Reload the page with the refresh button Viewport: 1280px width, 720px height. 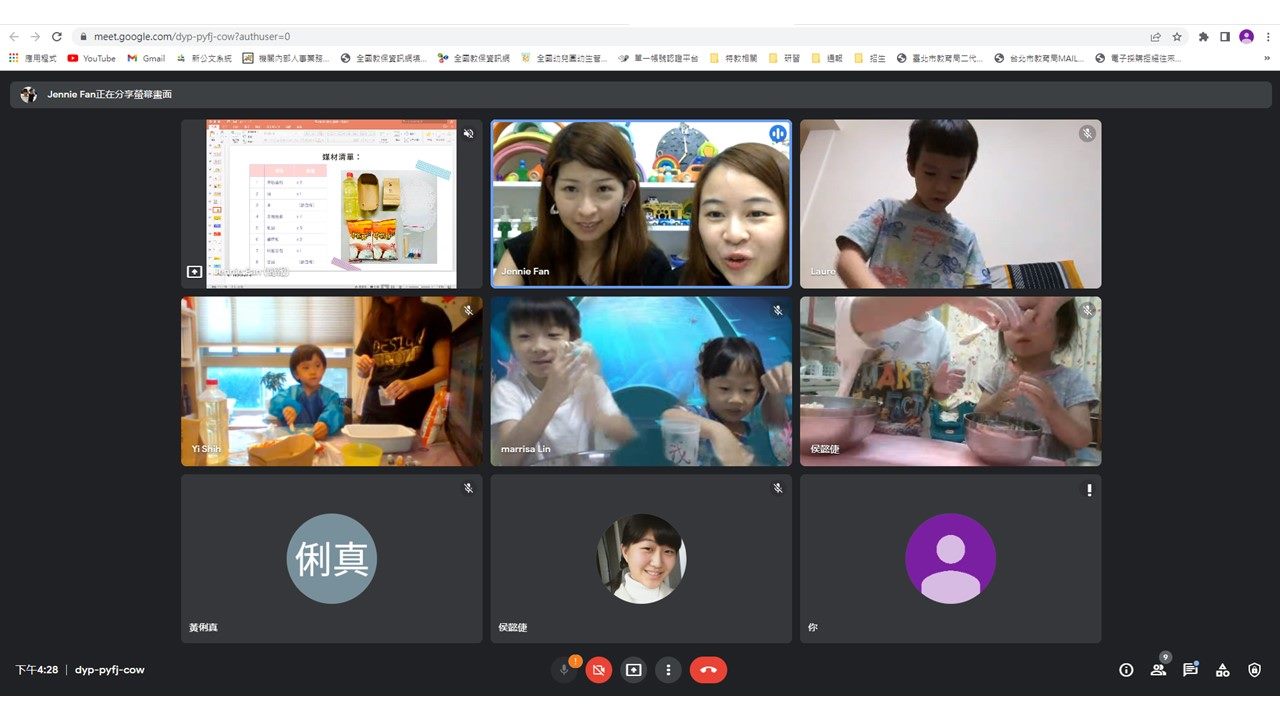pos(57,37)
